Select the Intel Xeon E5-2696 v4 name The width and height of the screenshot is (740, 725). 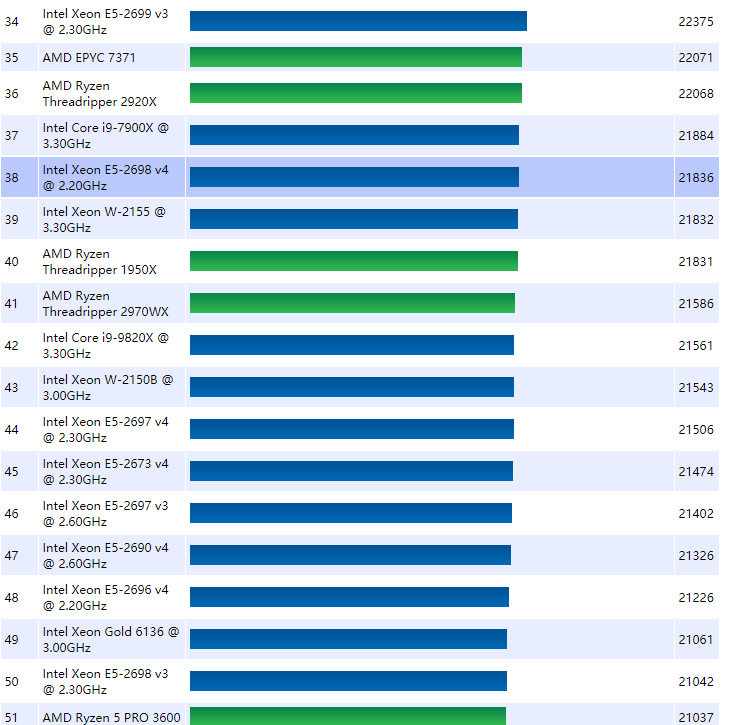106,597
